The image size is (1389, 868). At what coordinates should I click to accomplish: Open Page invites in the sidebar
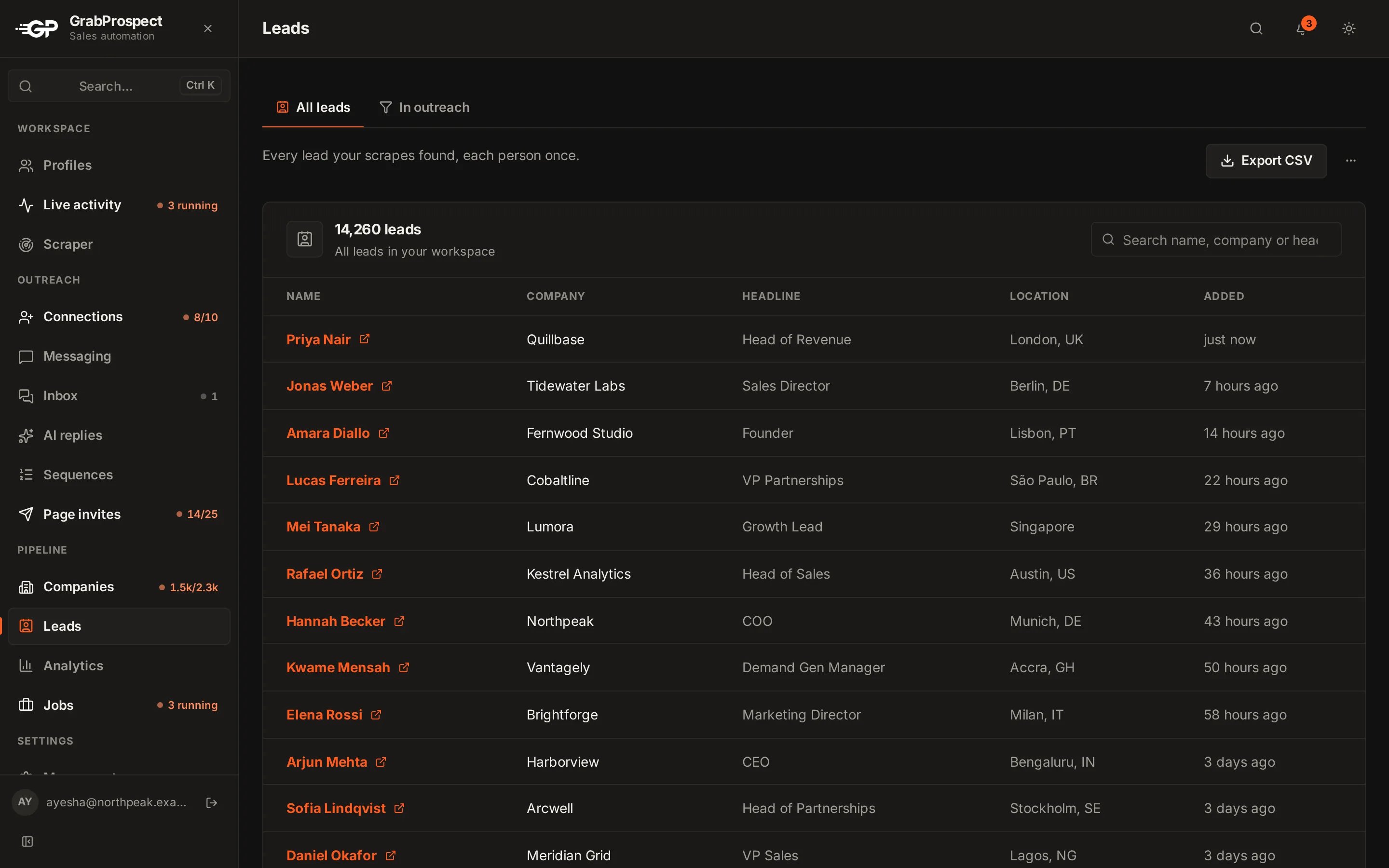[x=119, y=515]
